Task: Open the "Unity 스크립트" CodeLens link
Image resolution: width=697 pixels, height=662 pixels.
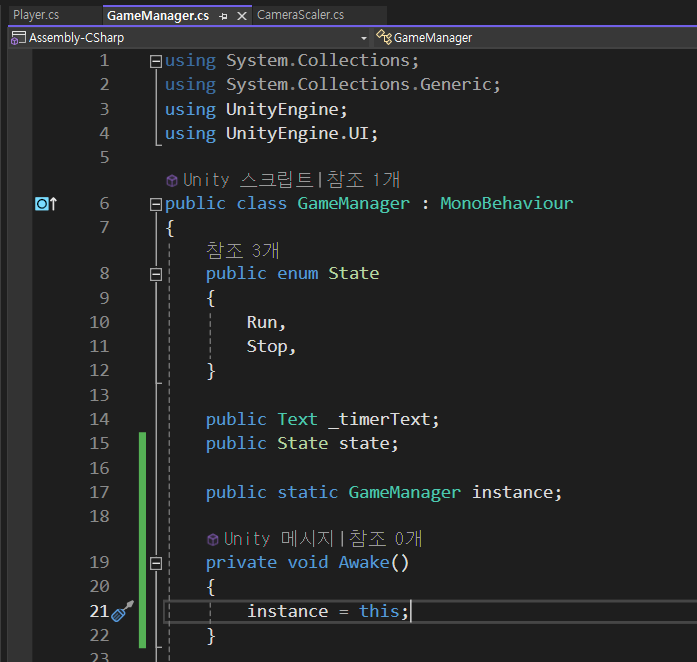Action: coord(248,180)
